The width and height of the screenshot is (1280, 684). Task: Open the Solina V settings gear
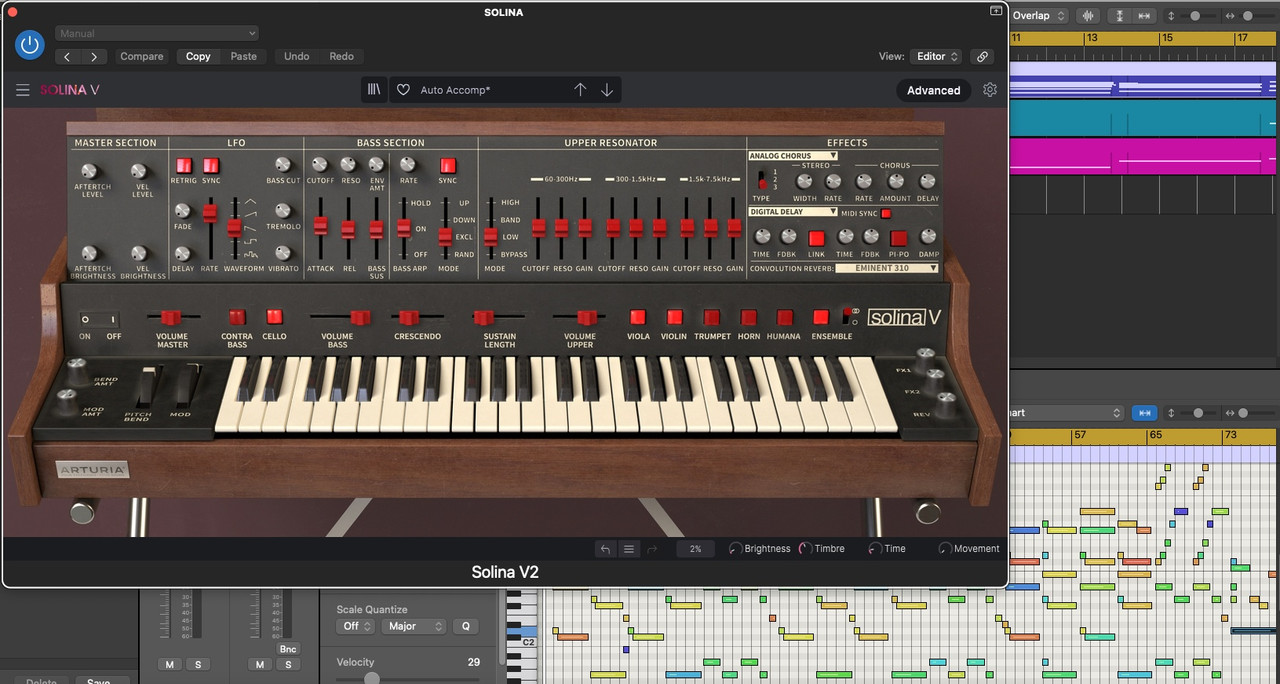click(990, 90)
